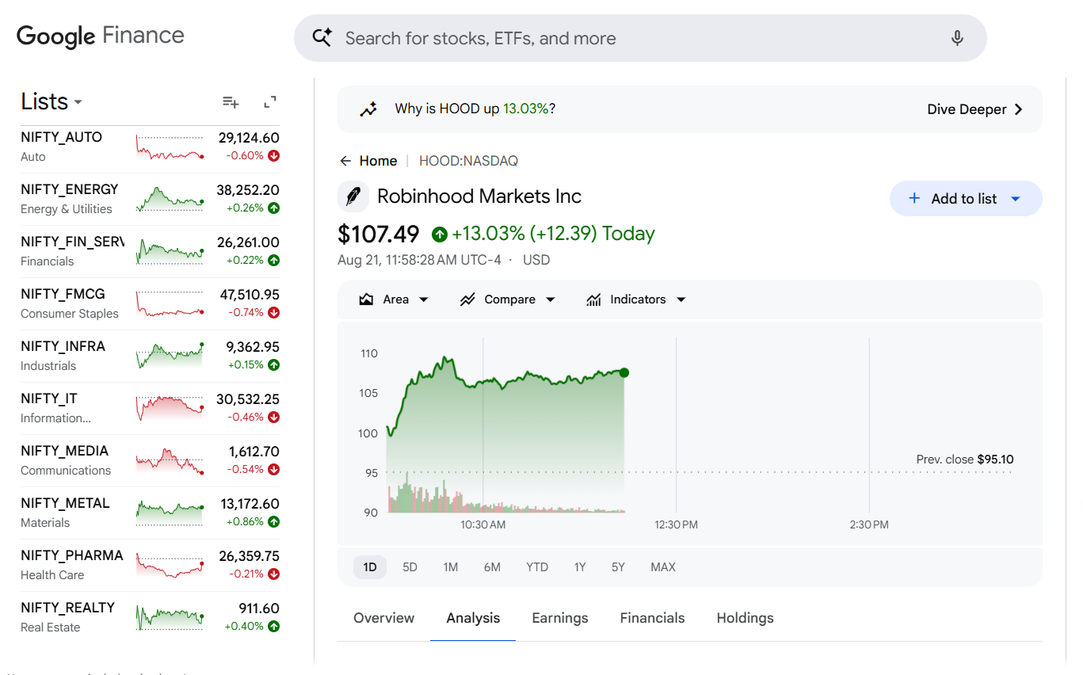1083x675 pixels.
Task: Select the 1D time range
Action: click(370, 567)
